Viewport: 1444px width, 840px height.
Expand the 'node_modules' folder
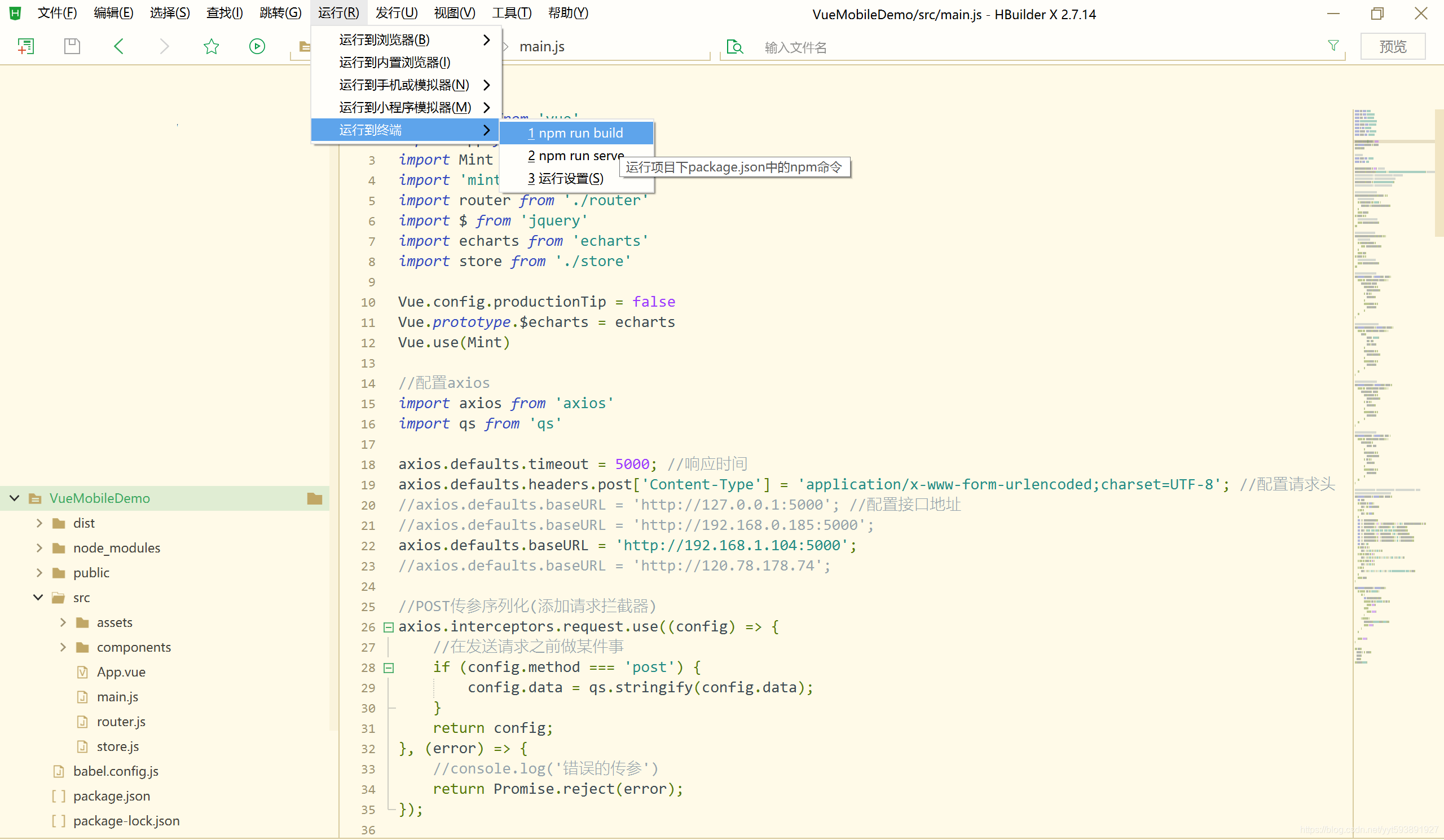pos(38,547)
